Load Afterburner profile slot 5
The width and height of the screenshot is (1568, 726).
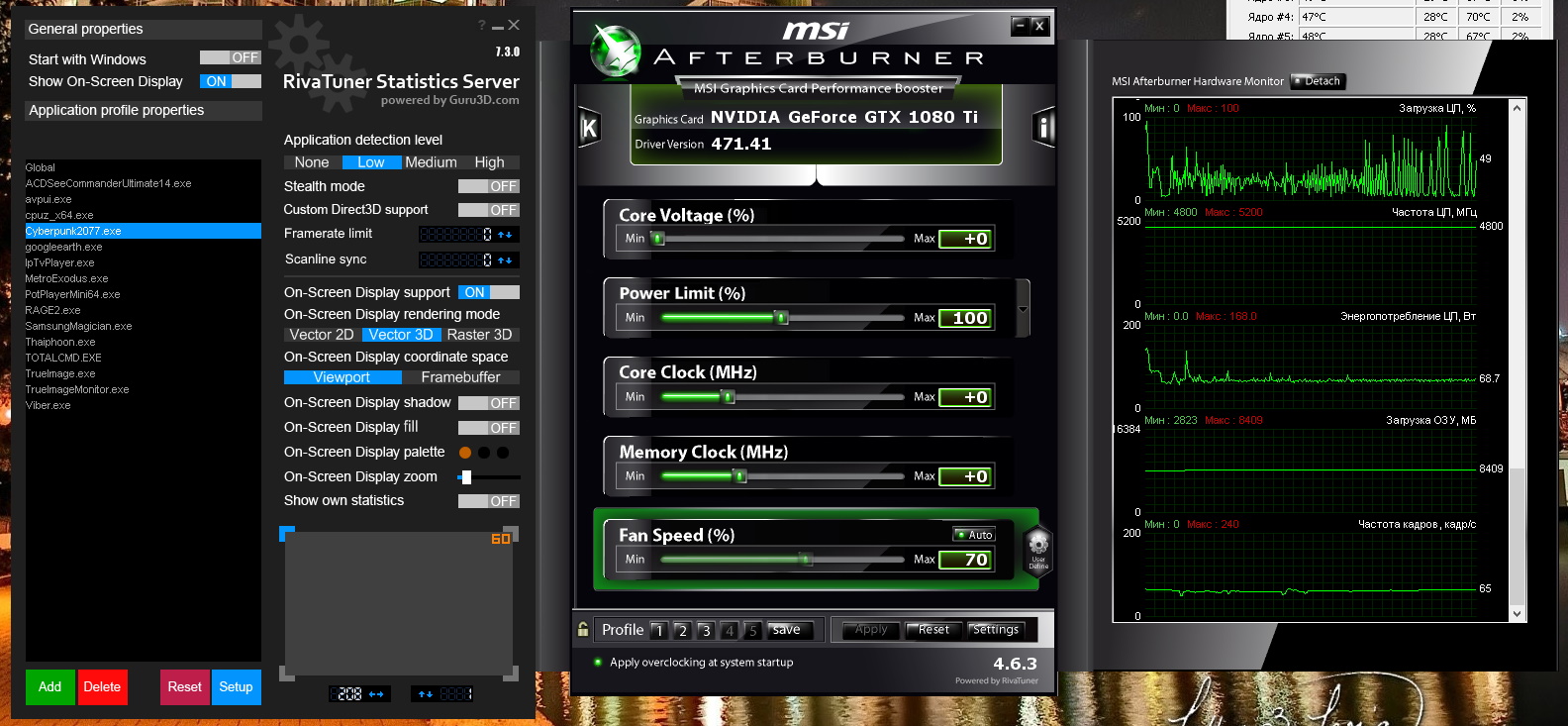(x=753, y=630)
